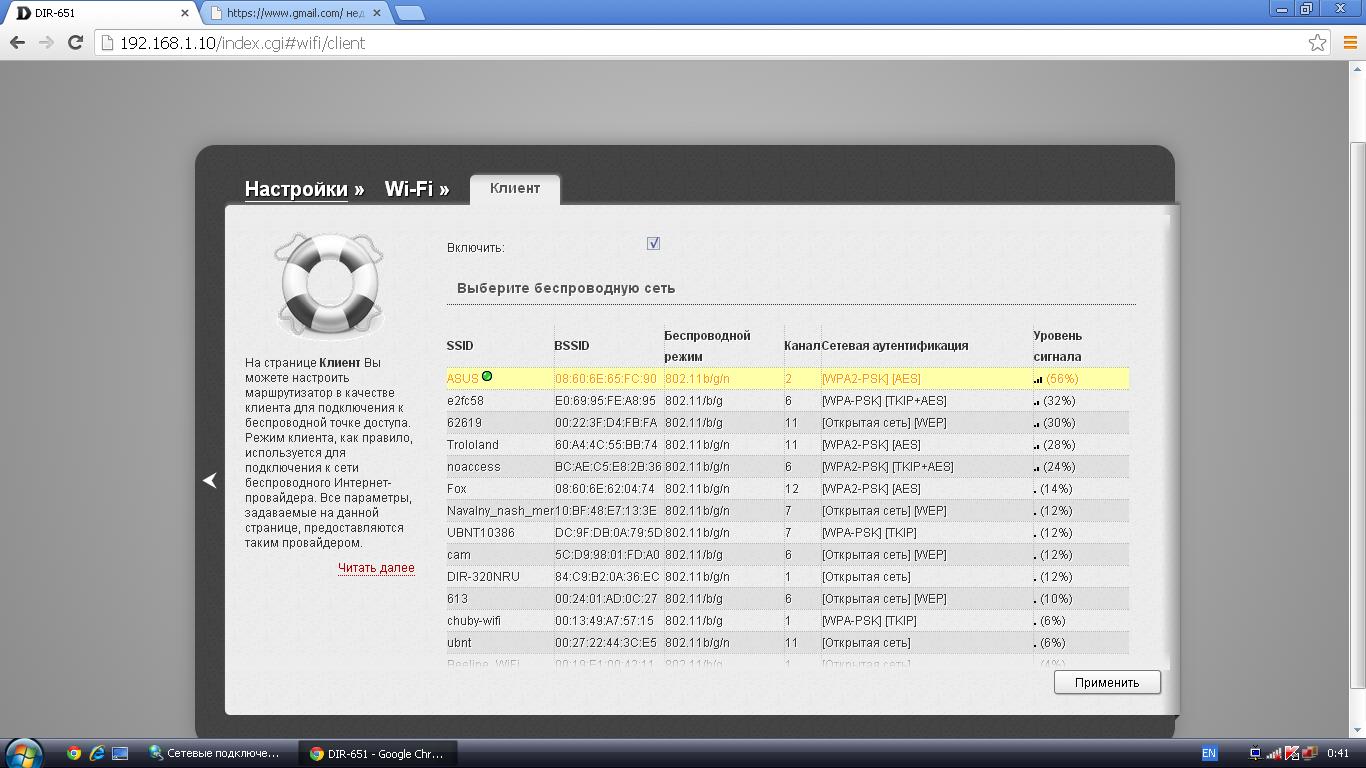This screenshot has width=1366, height=768.
Task: Reload the router page
Action: (x=75, y=43)
